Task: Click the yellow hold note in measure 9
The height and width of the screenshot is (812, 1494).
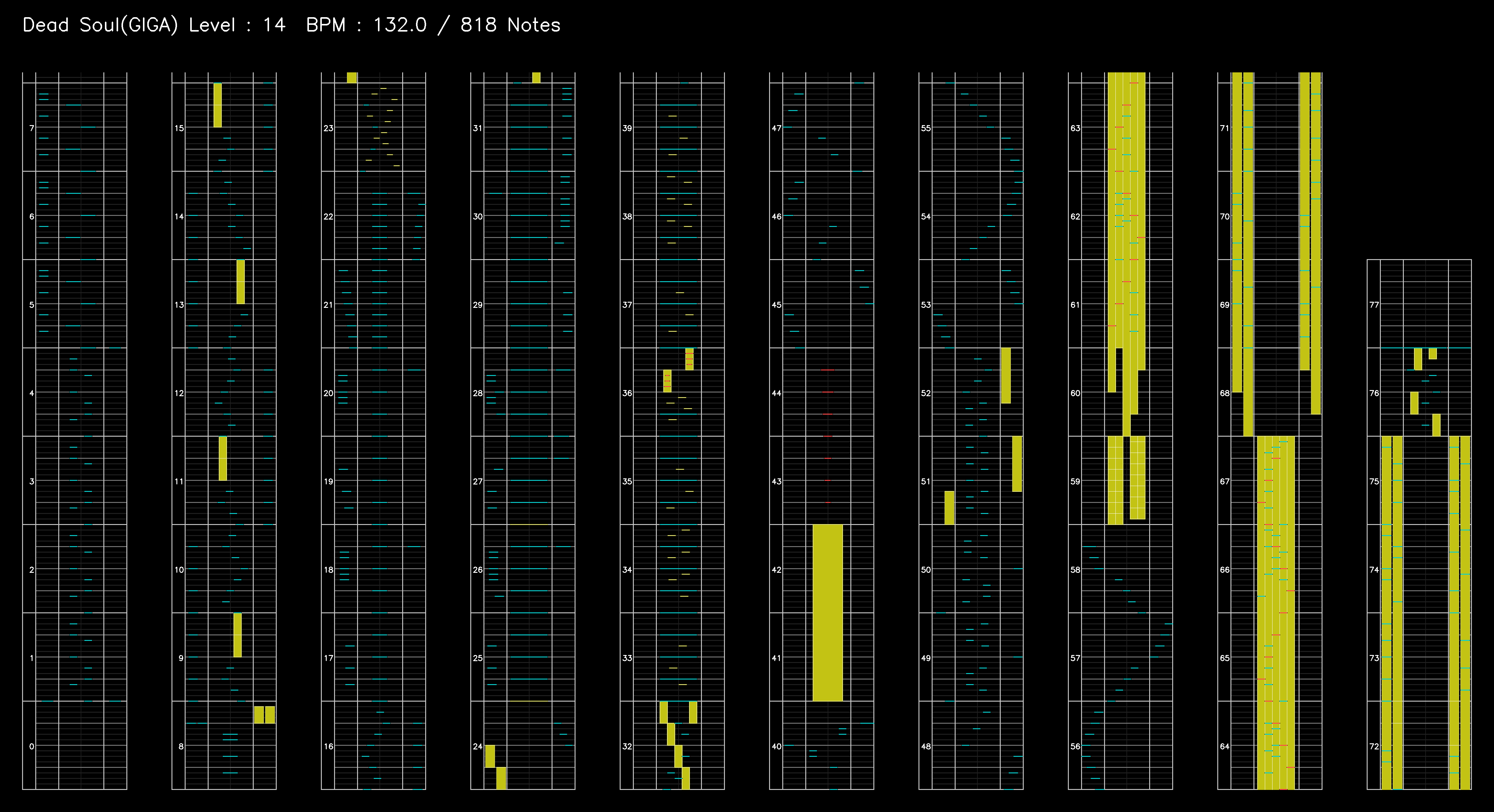Action: coord(238,635)
